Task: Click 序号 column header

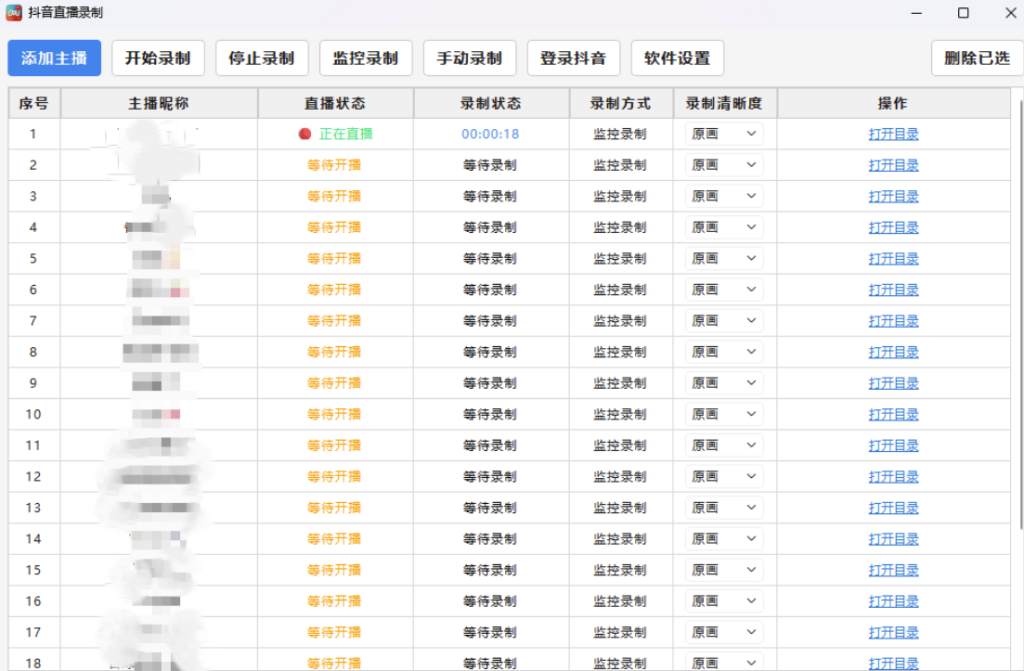Action: pos(34,103)
